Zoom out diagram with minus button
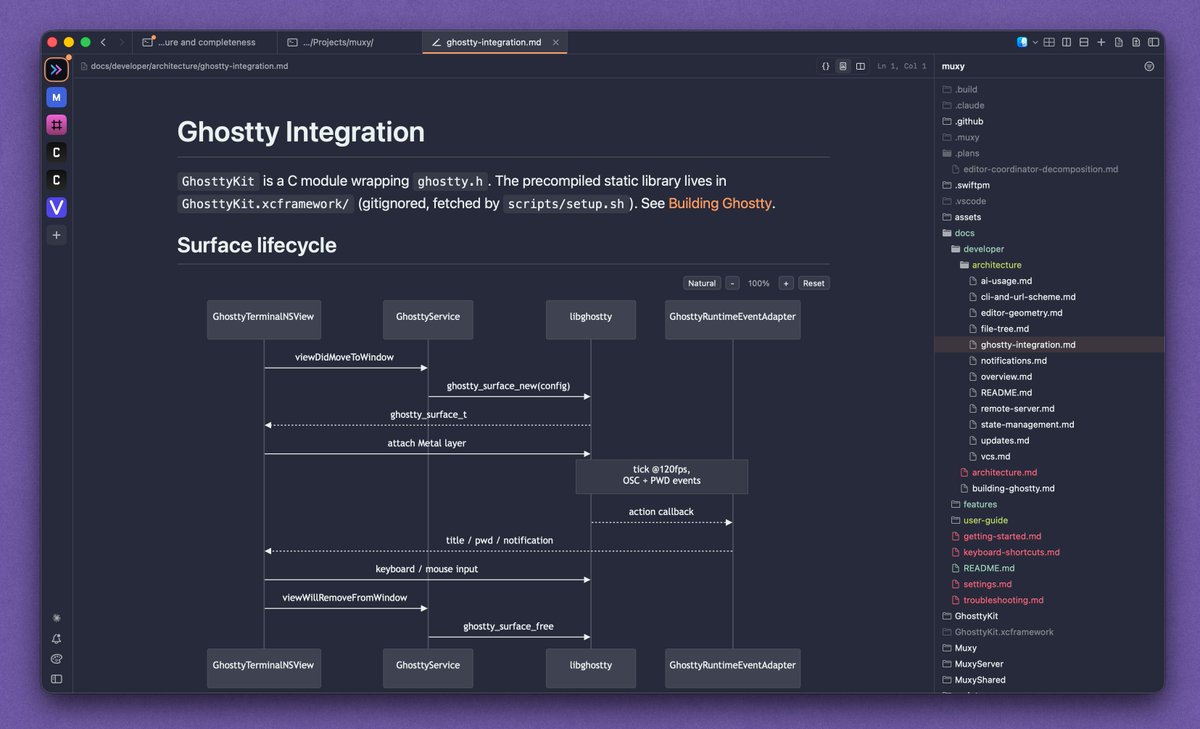 [732, 283]
